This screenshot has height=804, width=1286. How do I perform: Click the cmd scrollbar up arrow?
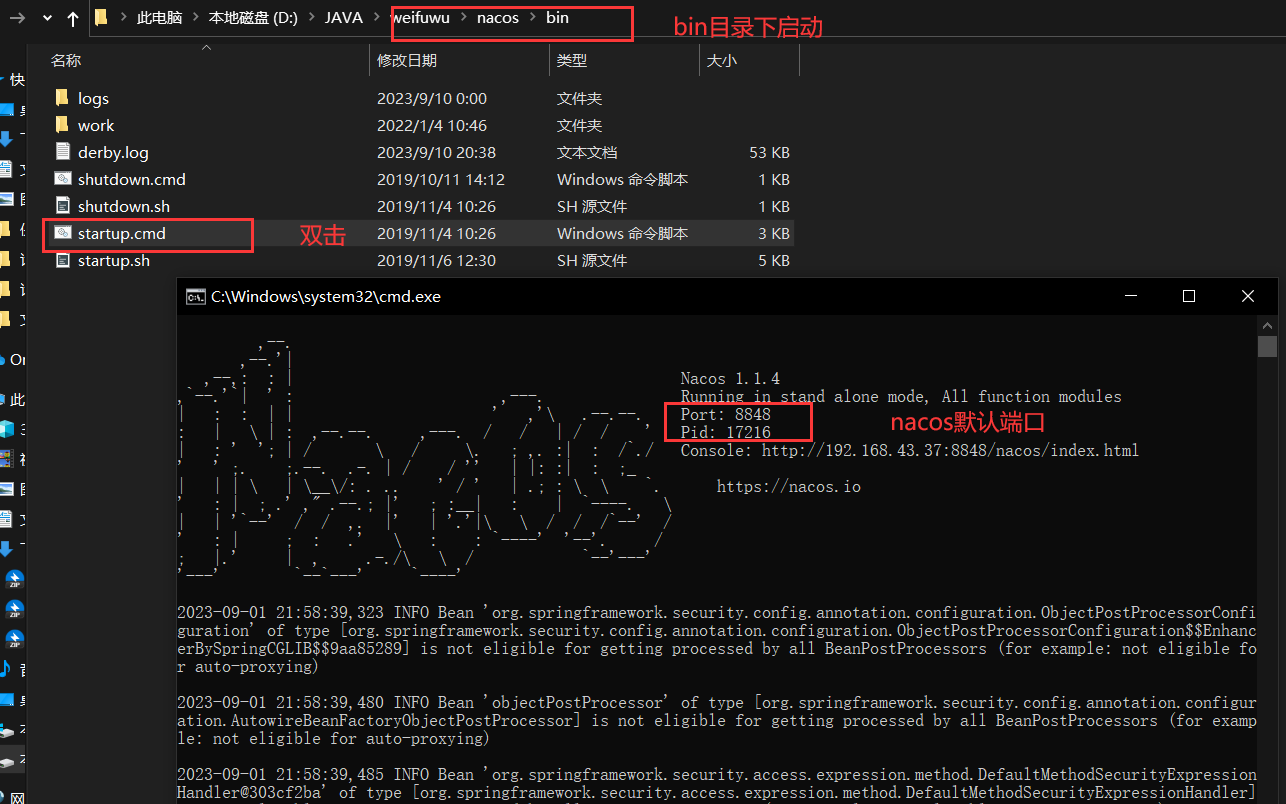[x=1267, y=325]
